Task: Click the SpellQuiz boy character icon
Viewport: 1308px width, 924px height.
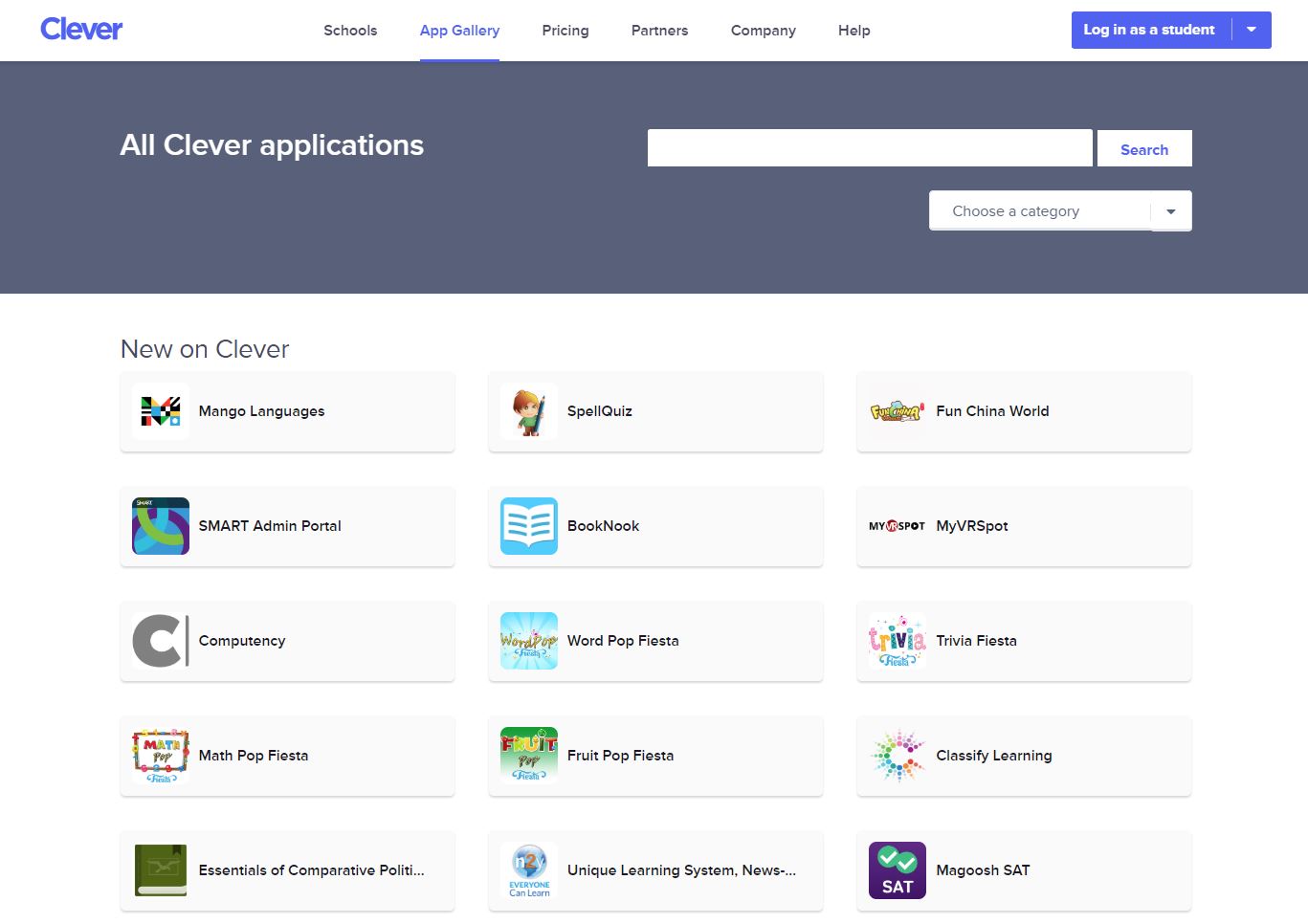Action: (529, 411)
